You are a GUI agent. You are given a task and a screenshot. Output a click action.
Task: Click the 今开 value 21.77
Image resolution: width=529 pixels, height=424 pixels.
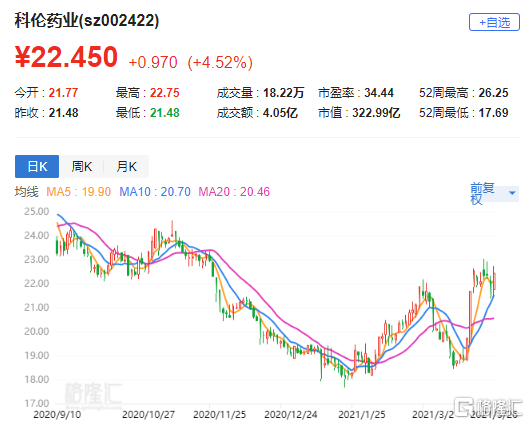coord(63,92)
